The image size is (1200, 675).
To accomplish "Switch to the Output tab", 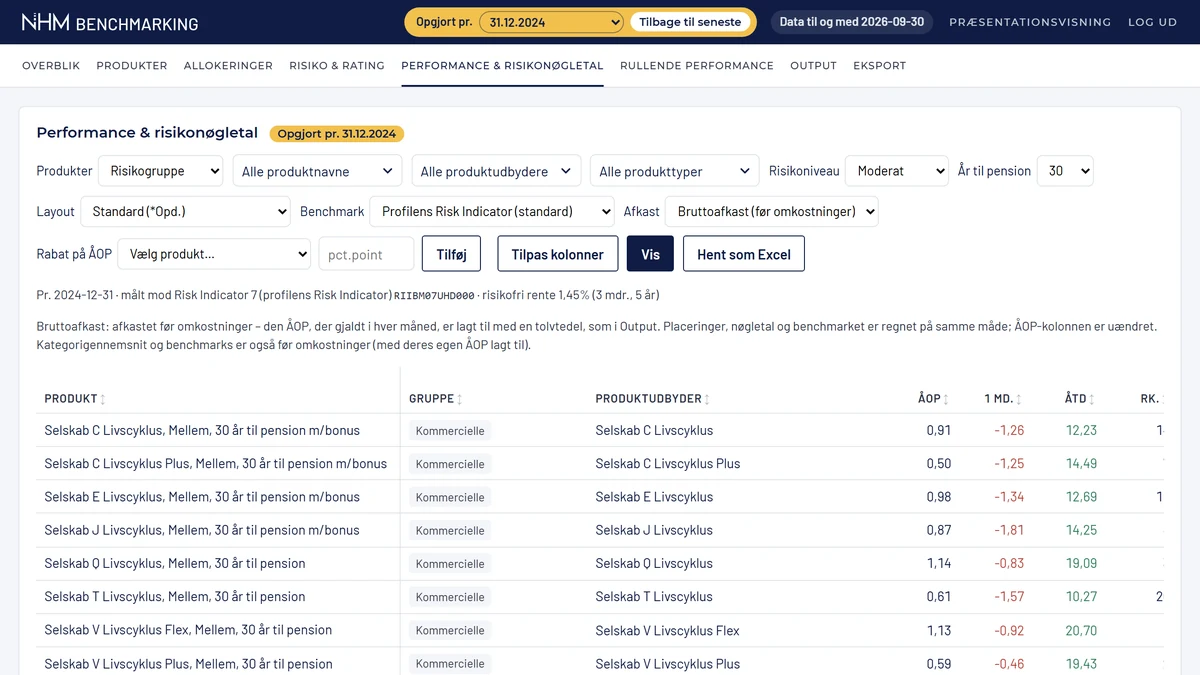I will [813, 65].
